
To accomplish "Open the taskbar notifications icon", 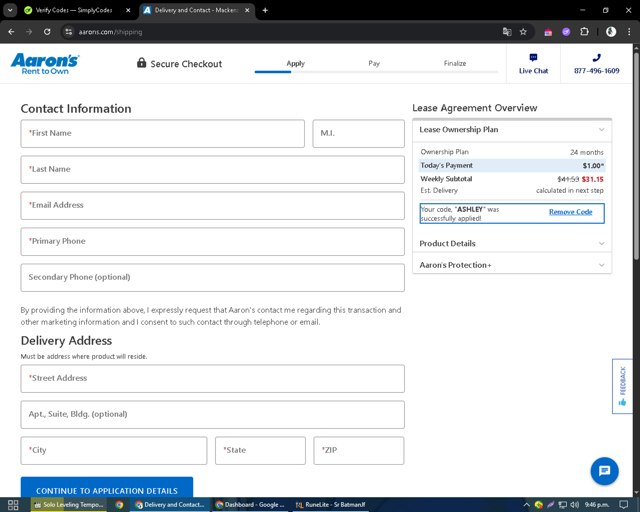I will [623, 505].
